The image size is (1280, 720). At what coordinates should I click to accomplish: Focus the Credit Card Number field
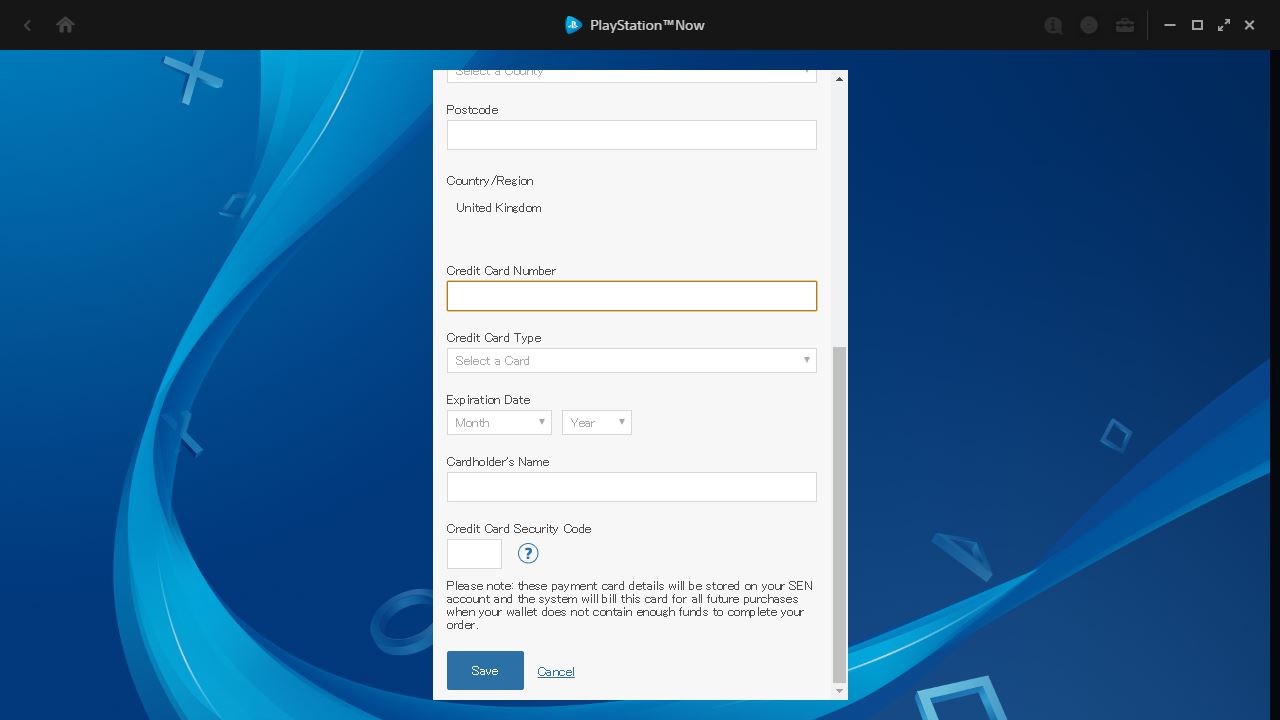point(631,296)
